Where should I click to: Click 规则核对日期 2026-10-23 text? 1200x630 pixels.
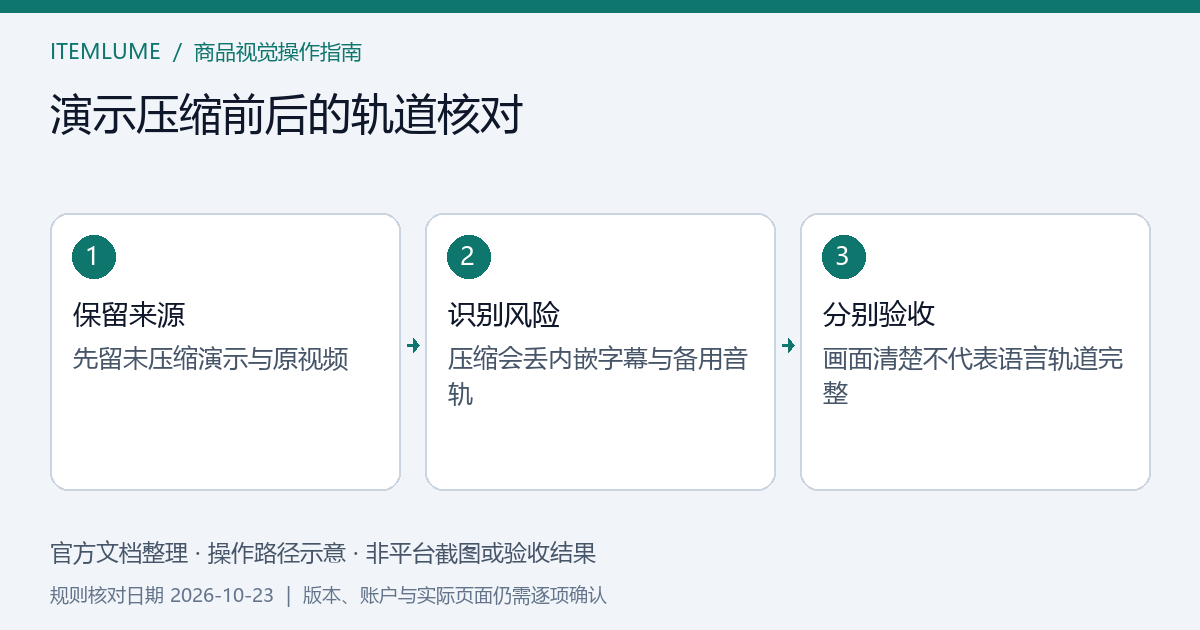coord(162,596)
